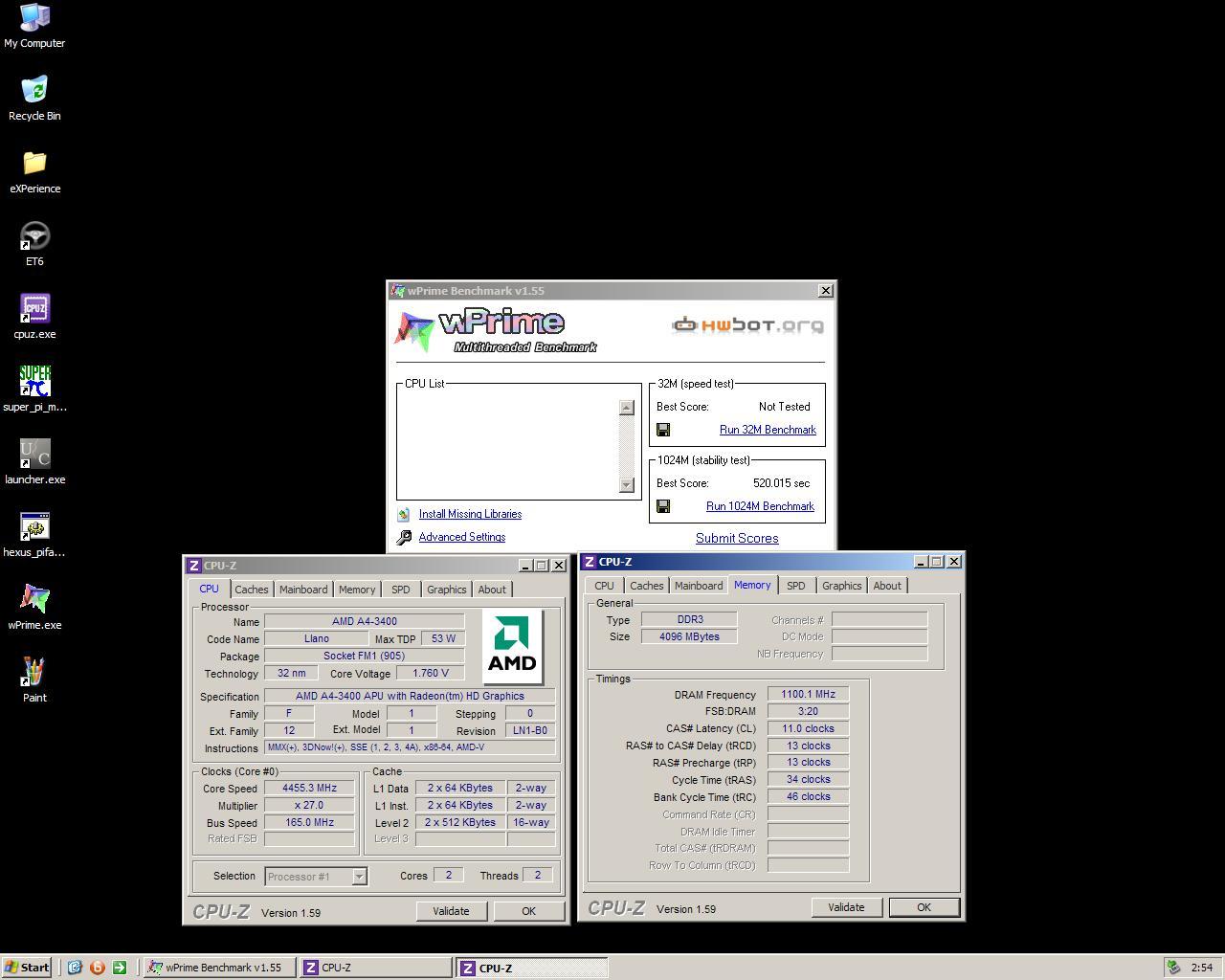The image size is (1225, 980).
Task: Click the AMD logo in CPU-Z
Action: 512,646
